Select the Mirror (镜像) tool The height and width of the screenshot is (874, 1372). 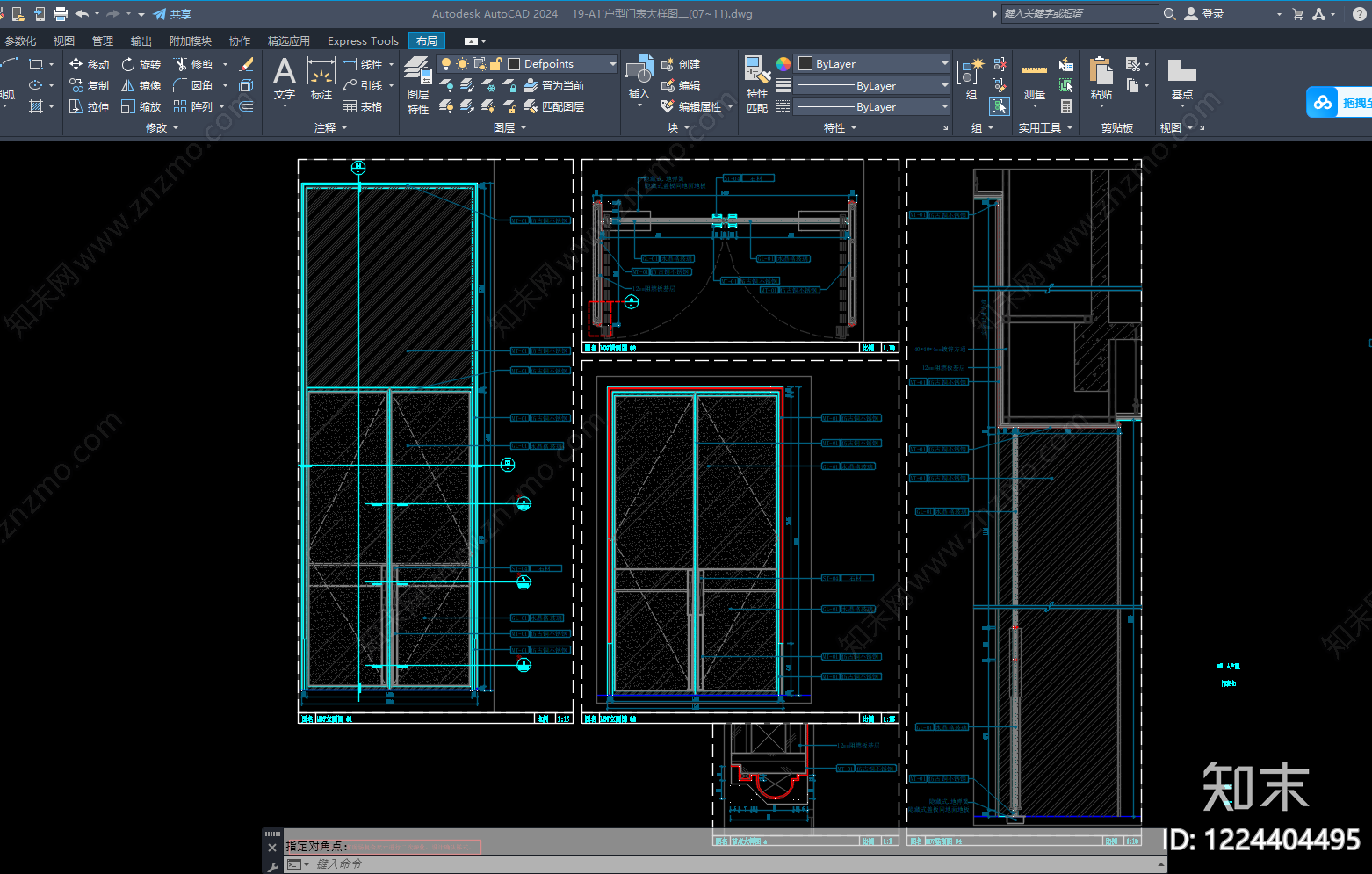pyautogui.click(x=141, y=85)
